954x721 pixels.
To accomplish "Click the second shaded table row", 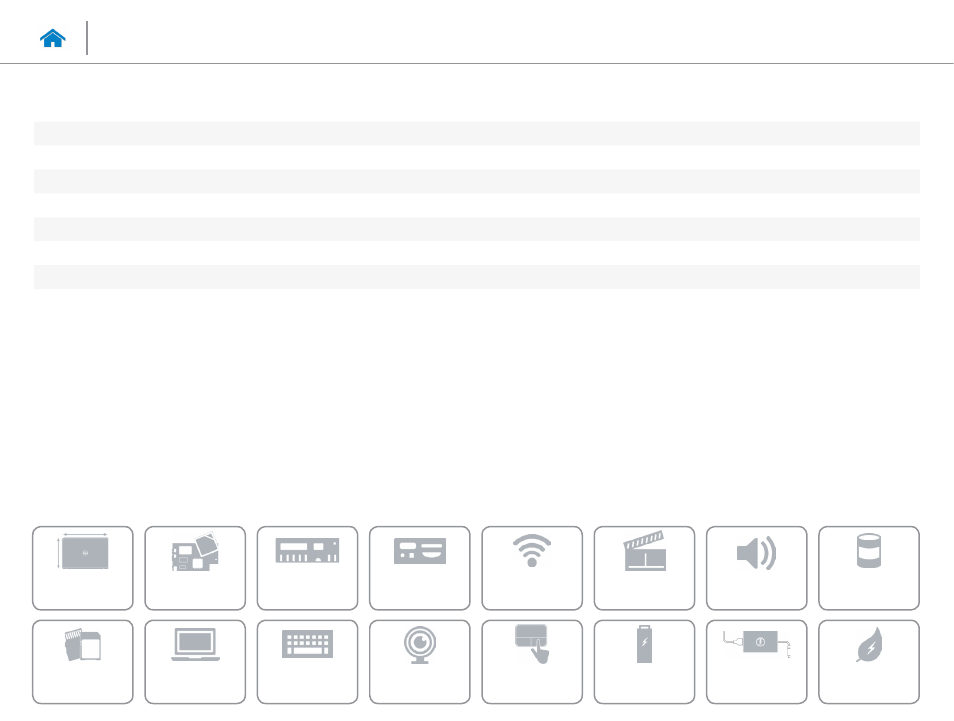I will point(476,181).
